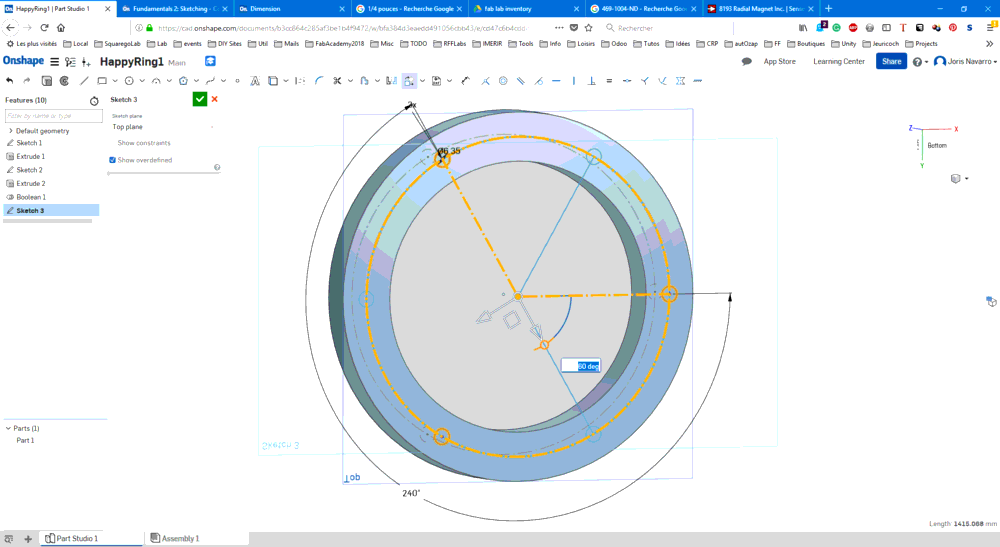Select Extrude 2 in the feature list

[30, 184]
